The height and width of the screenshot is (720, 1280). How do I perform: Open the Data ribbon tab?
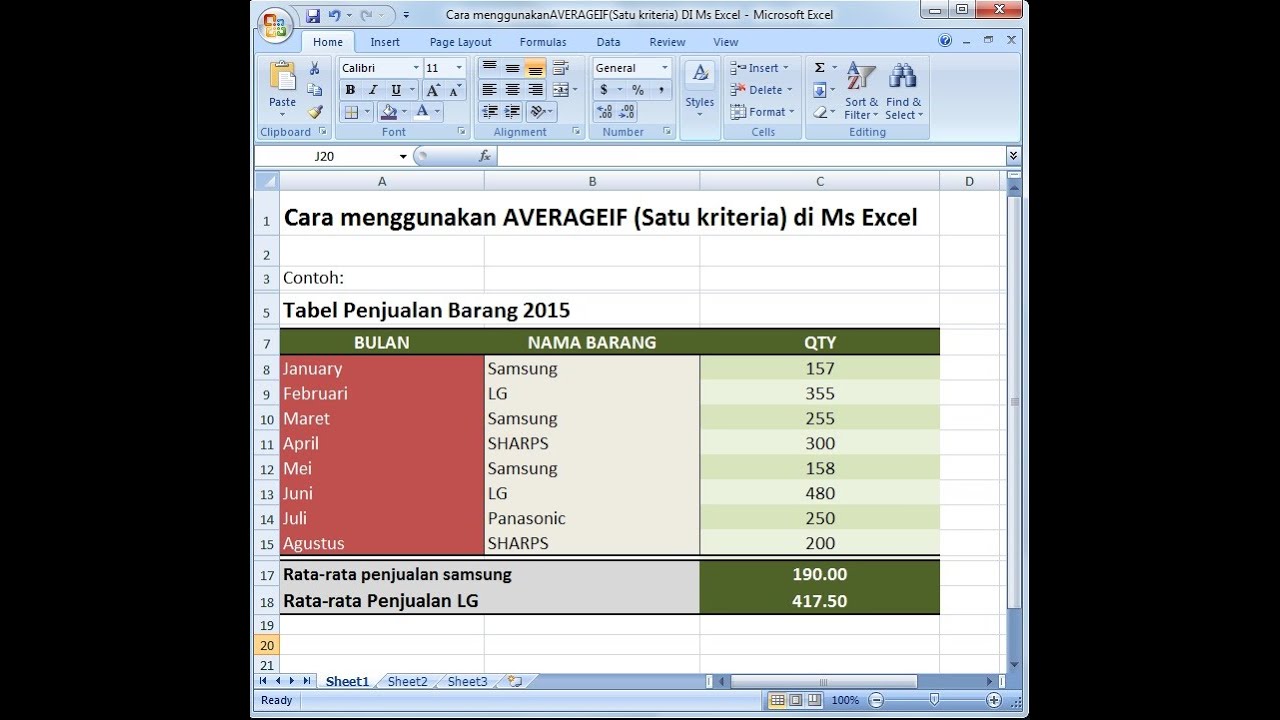point(608,42)
